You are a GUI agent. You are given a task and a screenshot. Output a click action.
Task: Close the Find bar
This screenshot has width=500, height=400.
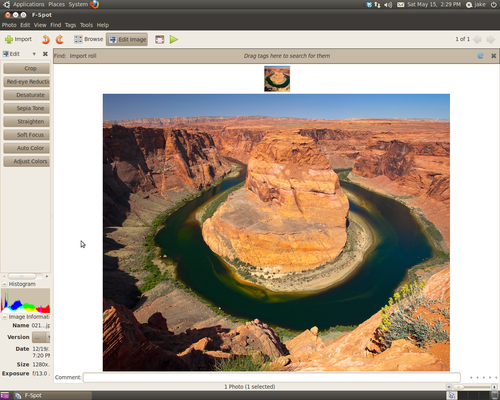(494, 56)
